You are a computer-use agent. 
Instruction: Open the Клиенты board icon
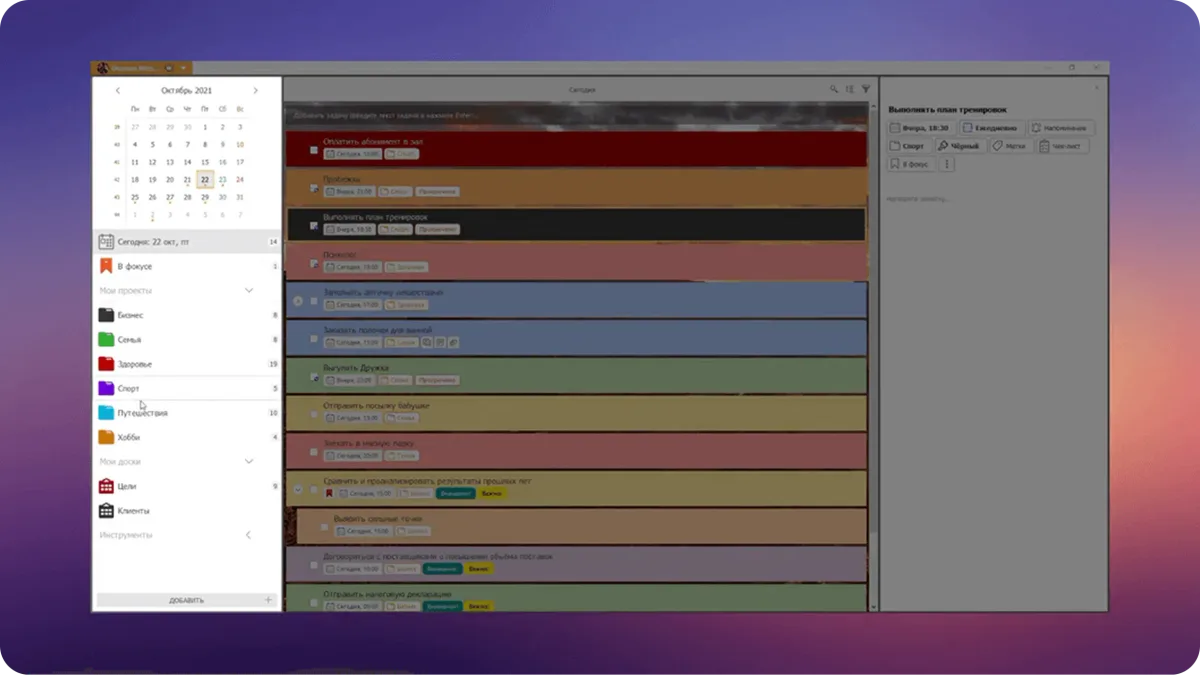pyautogui.click(x=106, y=511)
